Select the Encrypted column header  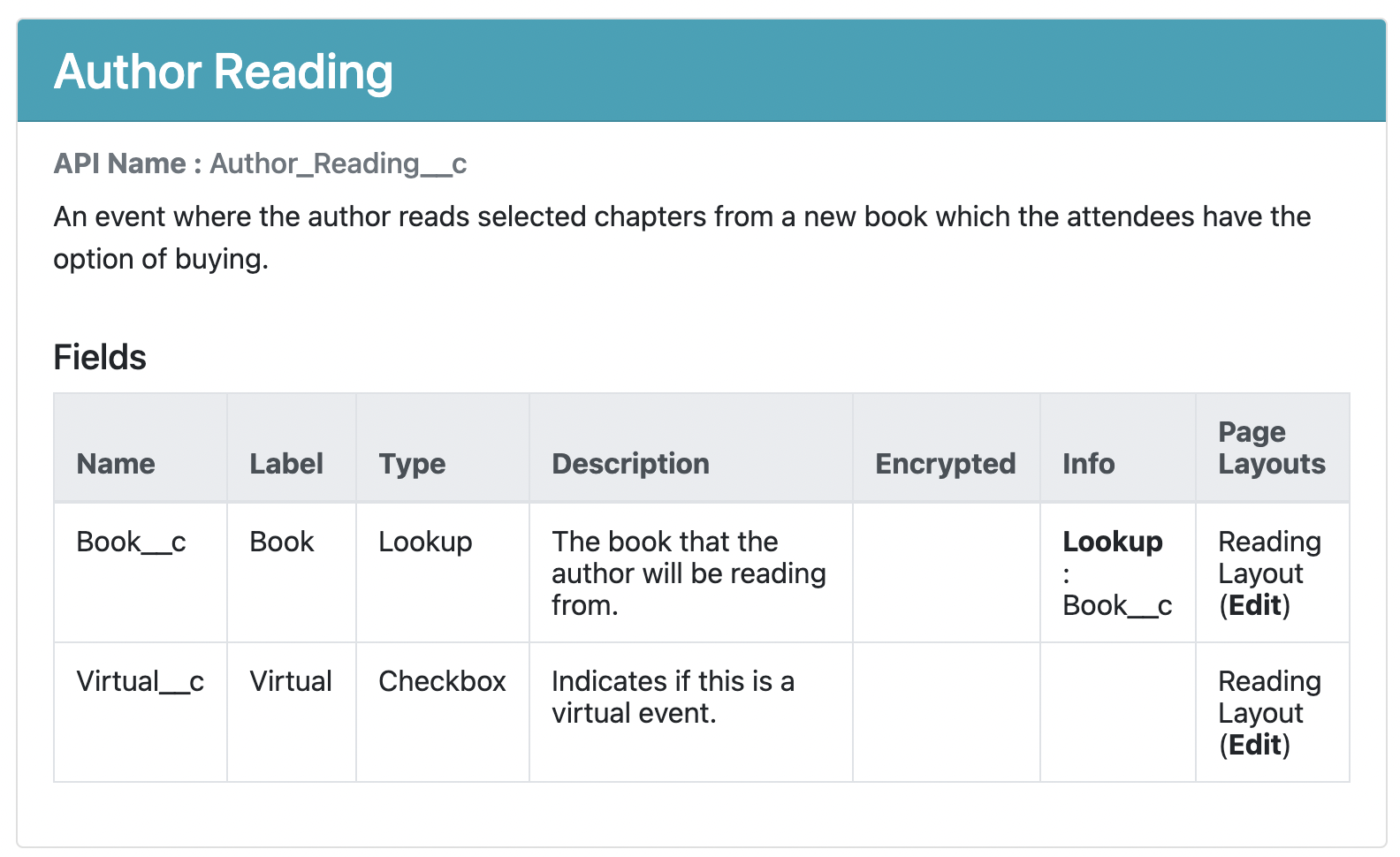point(945,464)
